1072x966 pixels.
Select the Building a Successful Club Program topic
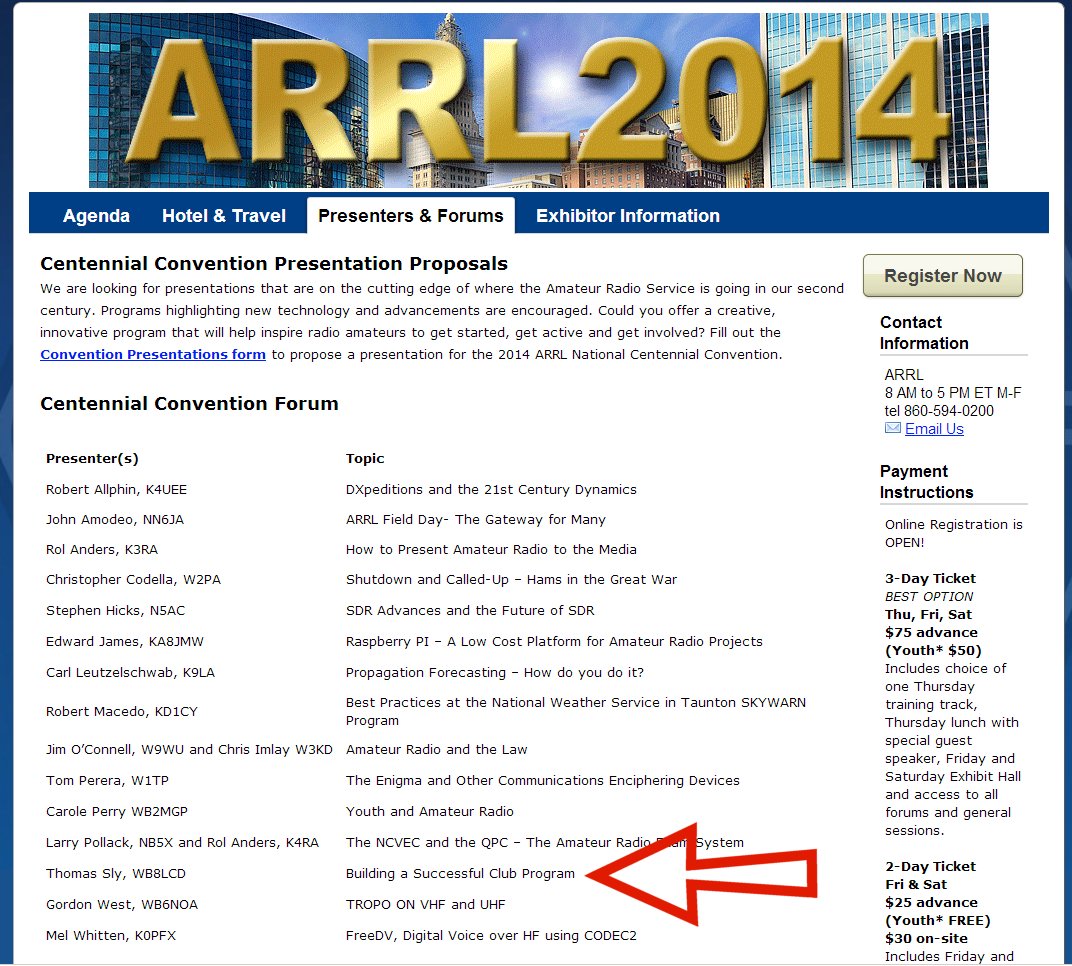pos(460,874)
